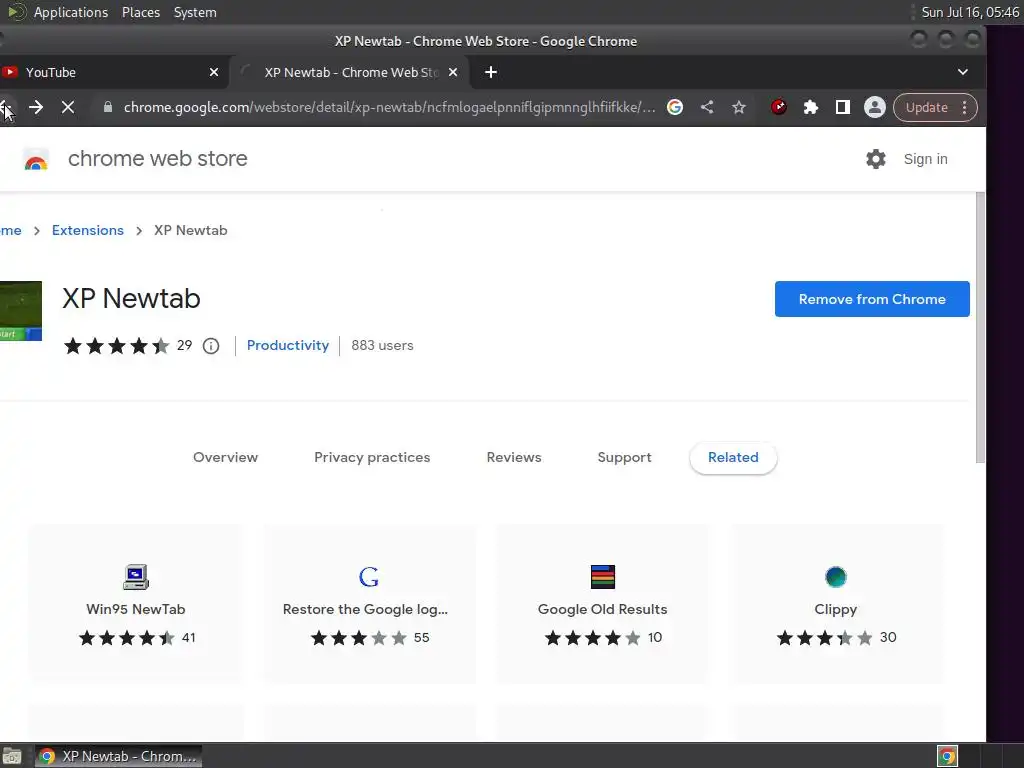The image size is (1024, 768).
Task: Click the Win95 NewTab star rating with 41
Action: pos(126,638)
